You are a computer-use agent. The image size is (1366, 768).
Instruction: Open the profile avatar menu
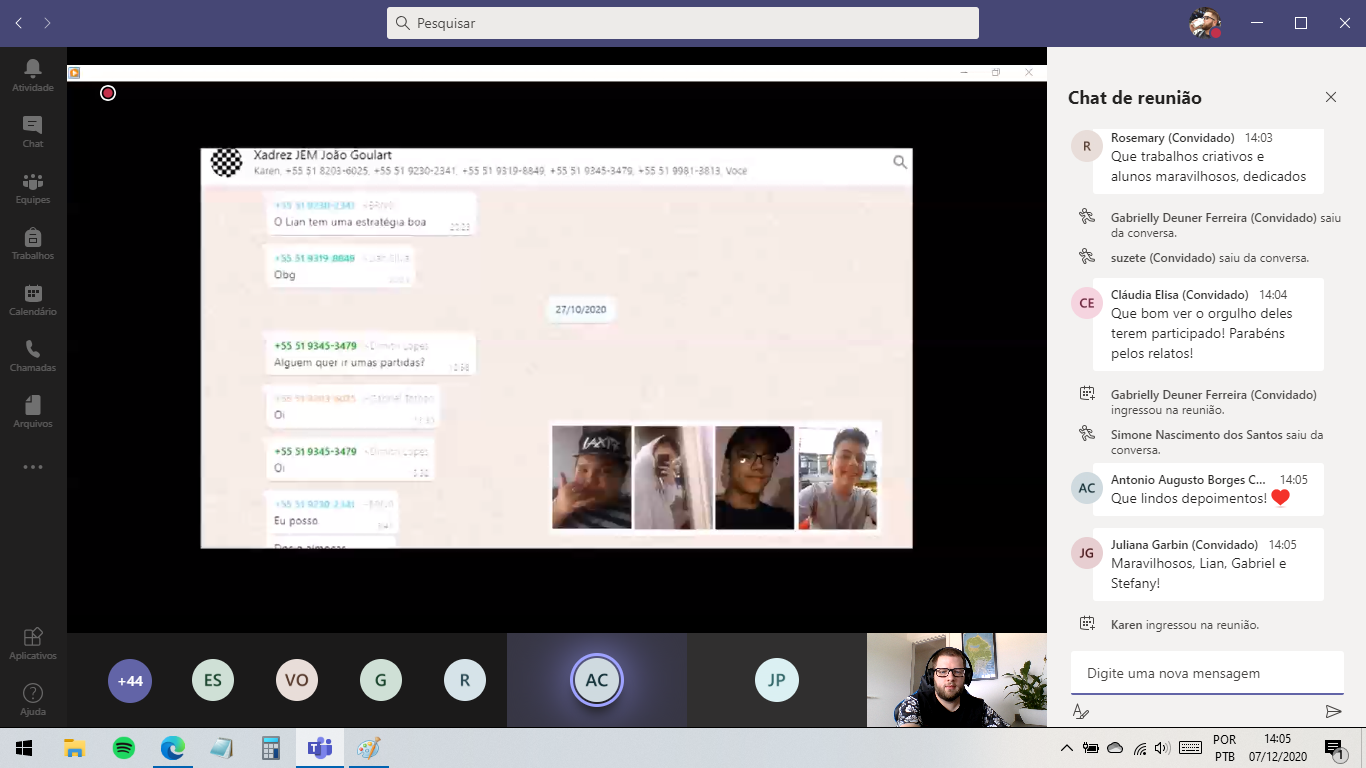(x=1205, y=23)
